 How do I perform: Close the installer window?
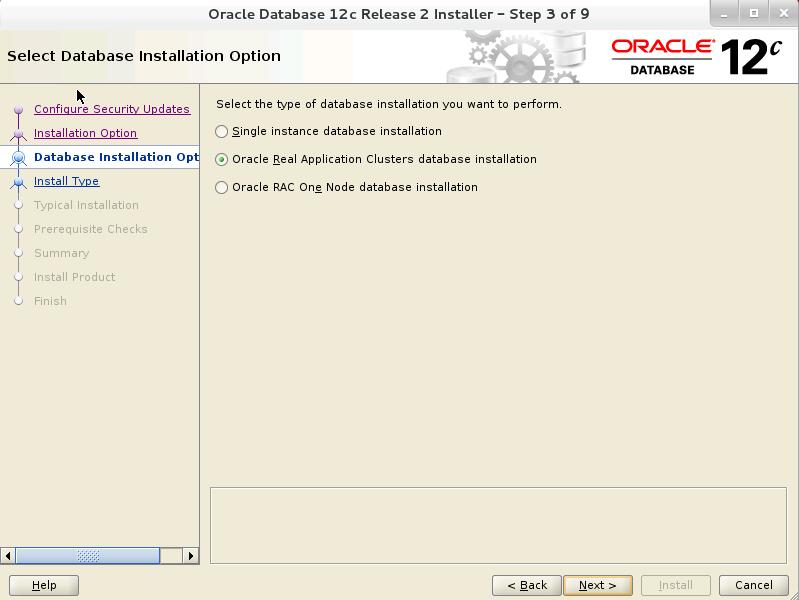[784, 14]
